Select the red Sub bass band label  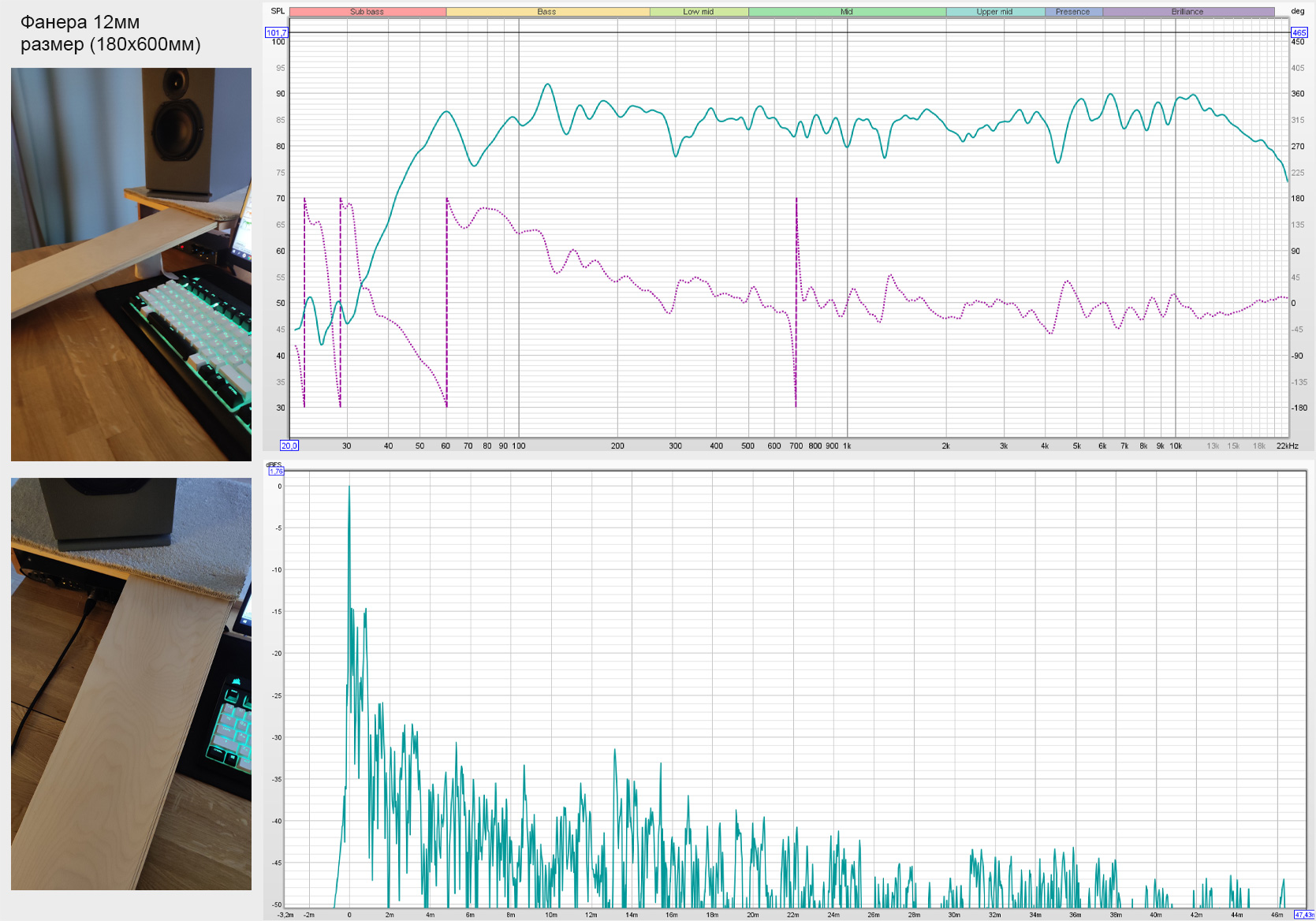coord(367,12)
